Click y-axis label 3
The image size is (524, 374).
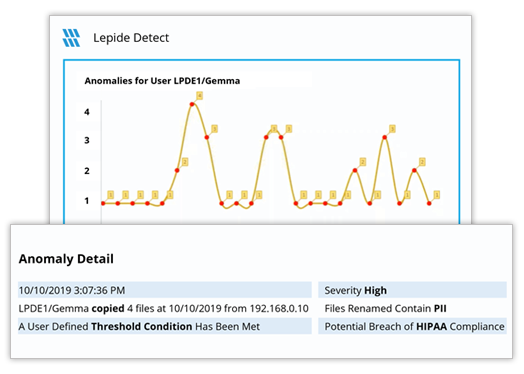87,140
